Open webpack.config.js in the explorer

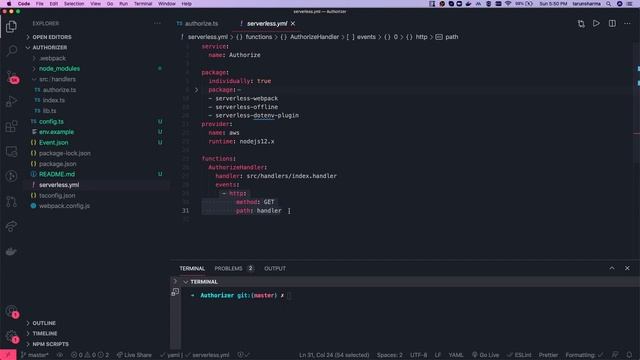(x=64, y=206)
